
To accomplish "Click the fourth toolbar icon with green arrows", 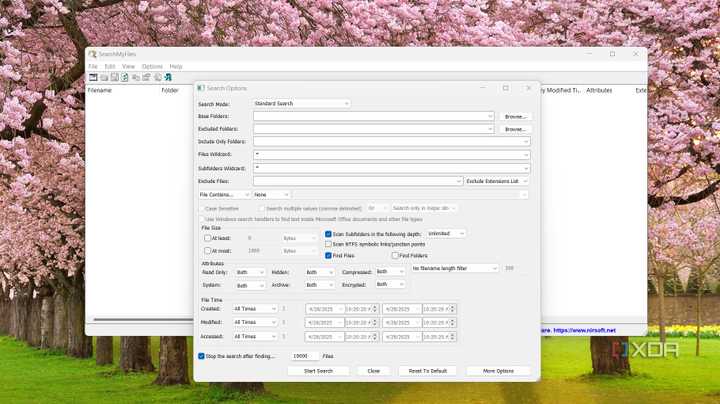I will coord(125,77).
